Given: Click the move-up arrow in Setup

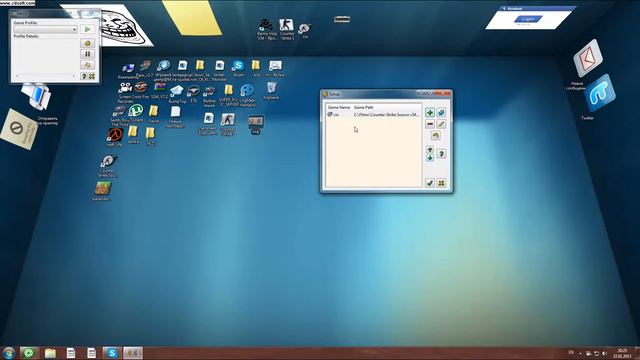Looking at the screenshot, I should (x=430, y=150).
